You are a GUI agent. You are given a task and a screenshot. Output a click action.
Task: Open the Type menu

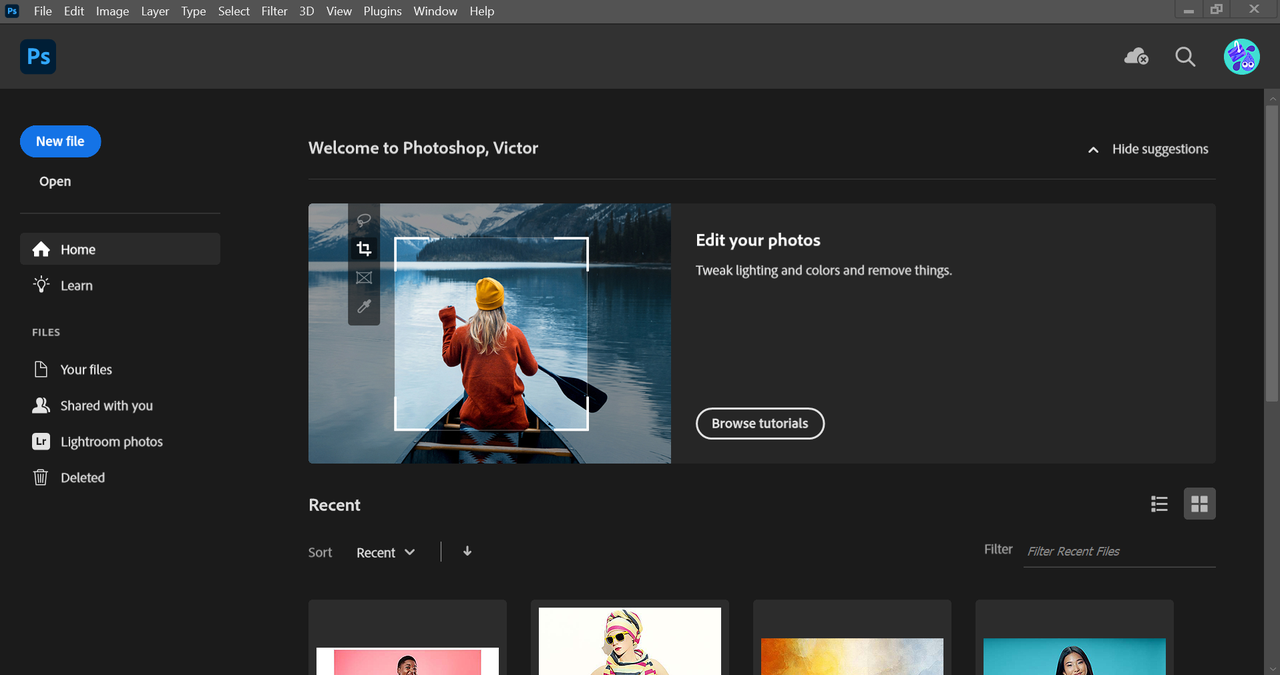coord(193,11)
